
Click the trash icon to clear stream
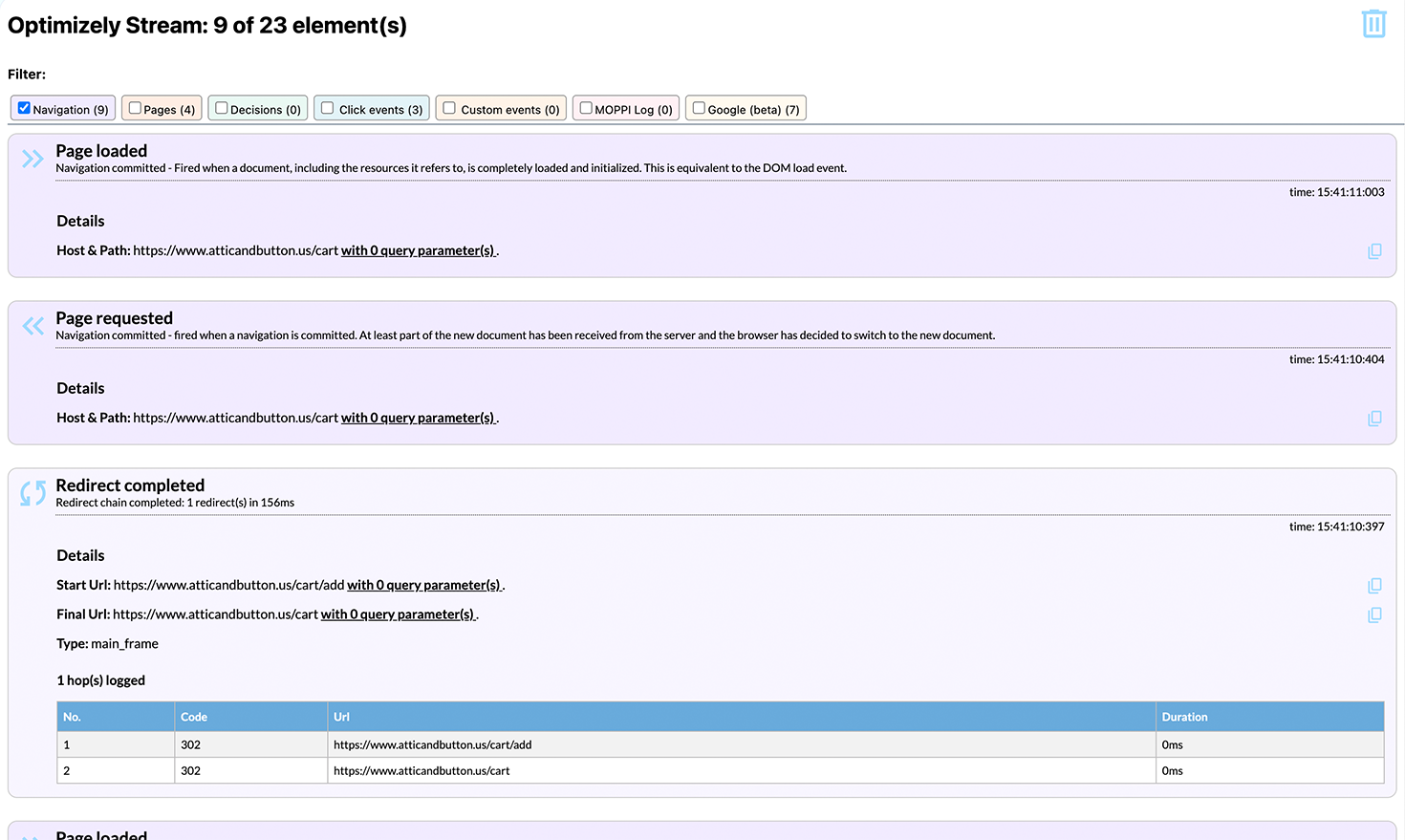(1373, 24)
